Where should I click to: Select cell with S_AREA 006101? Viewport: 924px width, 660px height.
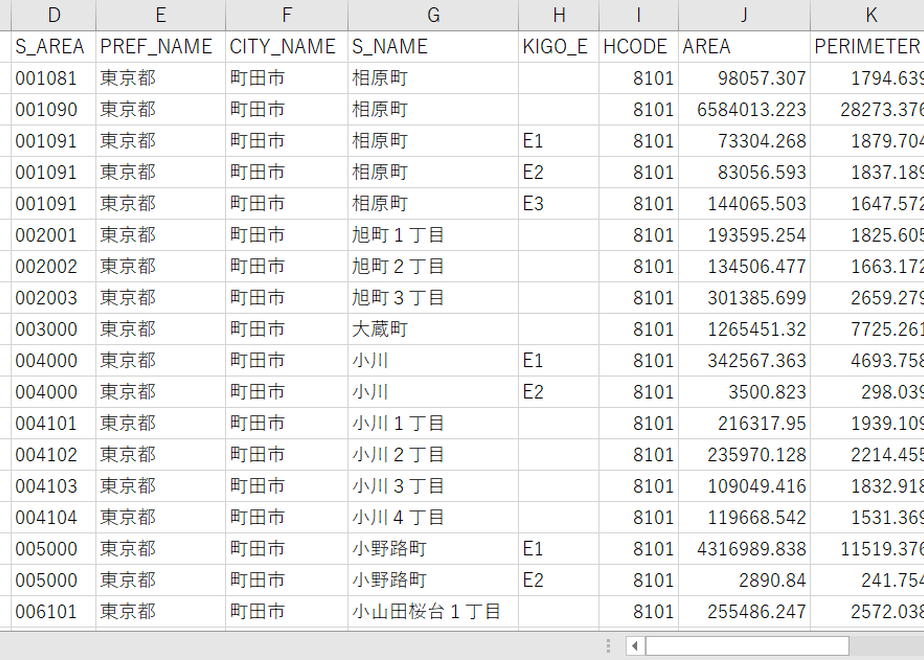54,612
